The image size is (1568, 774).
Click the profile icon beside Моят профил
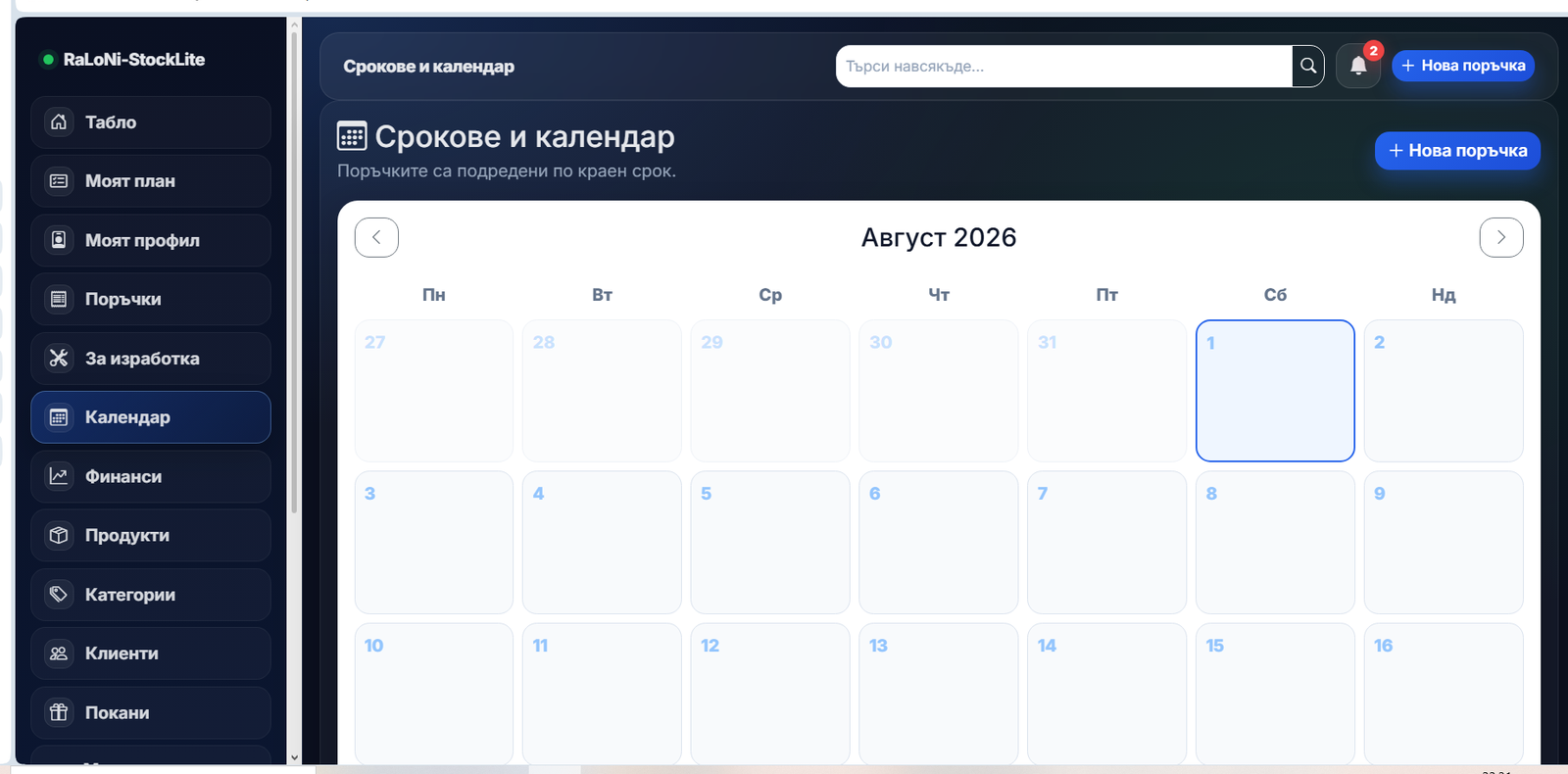coord(59,240)
